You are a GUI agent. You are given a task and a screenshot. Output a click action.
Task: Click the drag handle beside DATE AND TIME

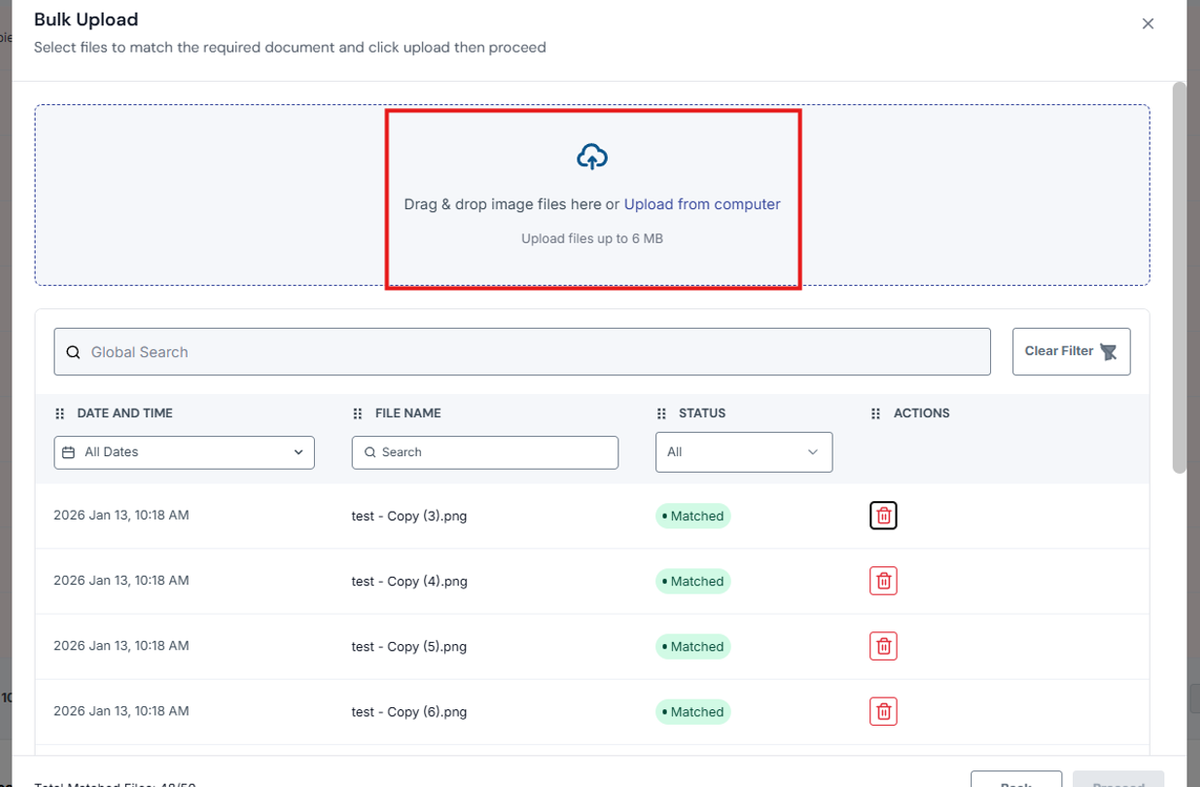60,413
